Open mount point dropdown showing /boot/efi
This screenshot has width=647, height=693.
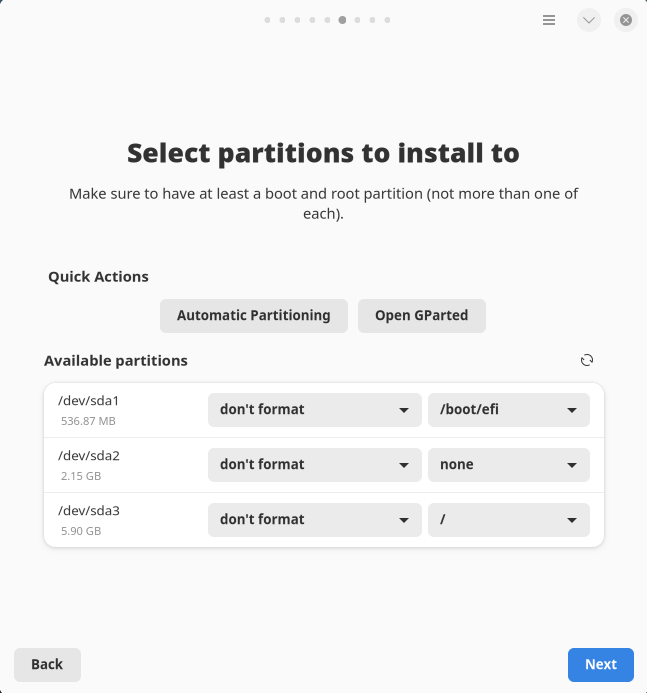click(x=508, y=410)
